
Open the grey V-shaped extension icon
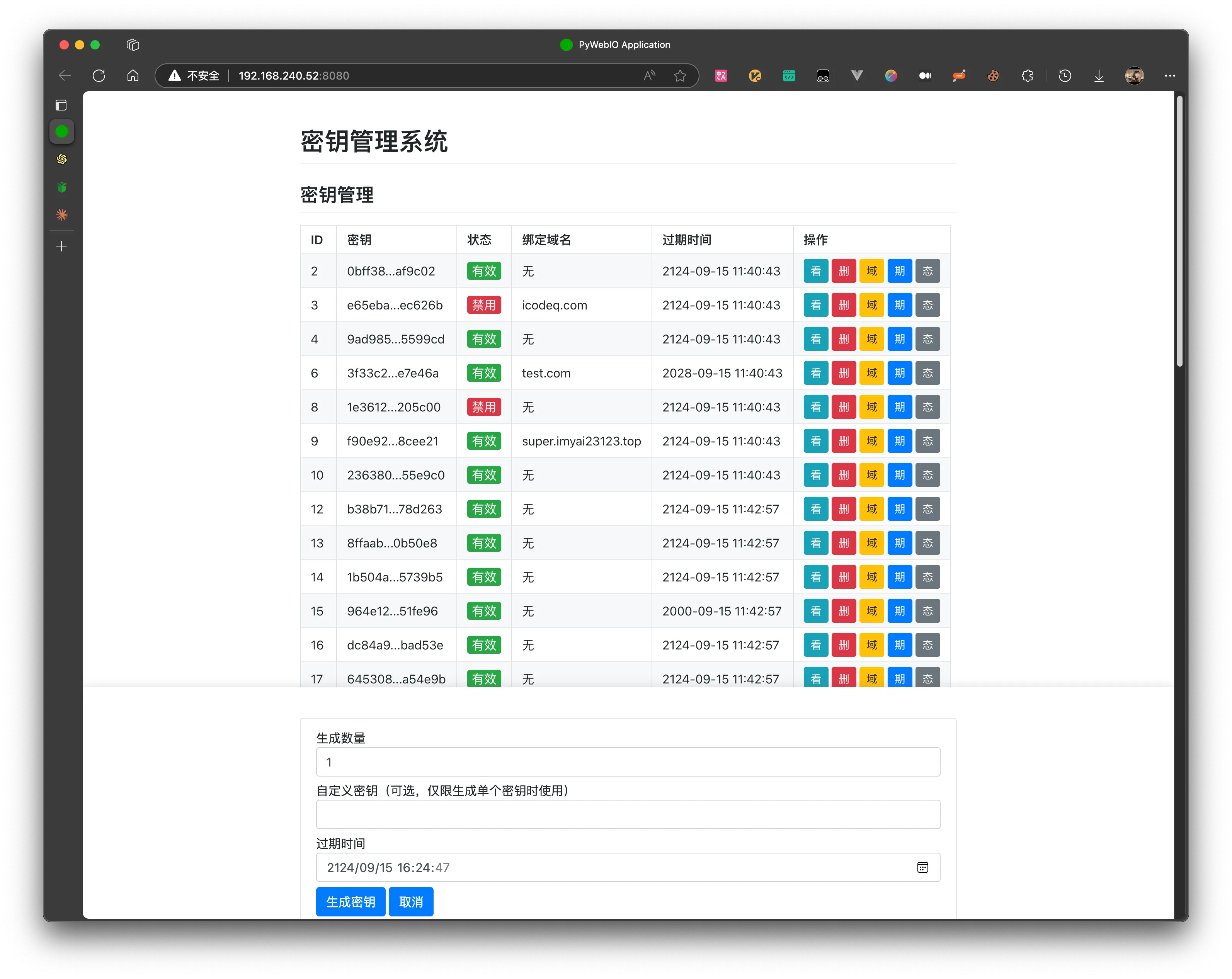tap(857, 75)
